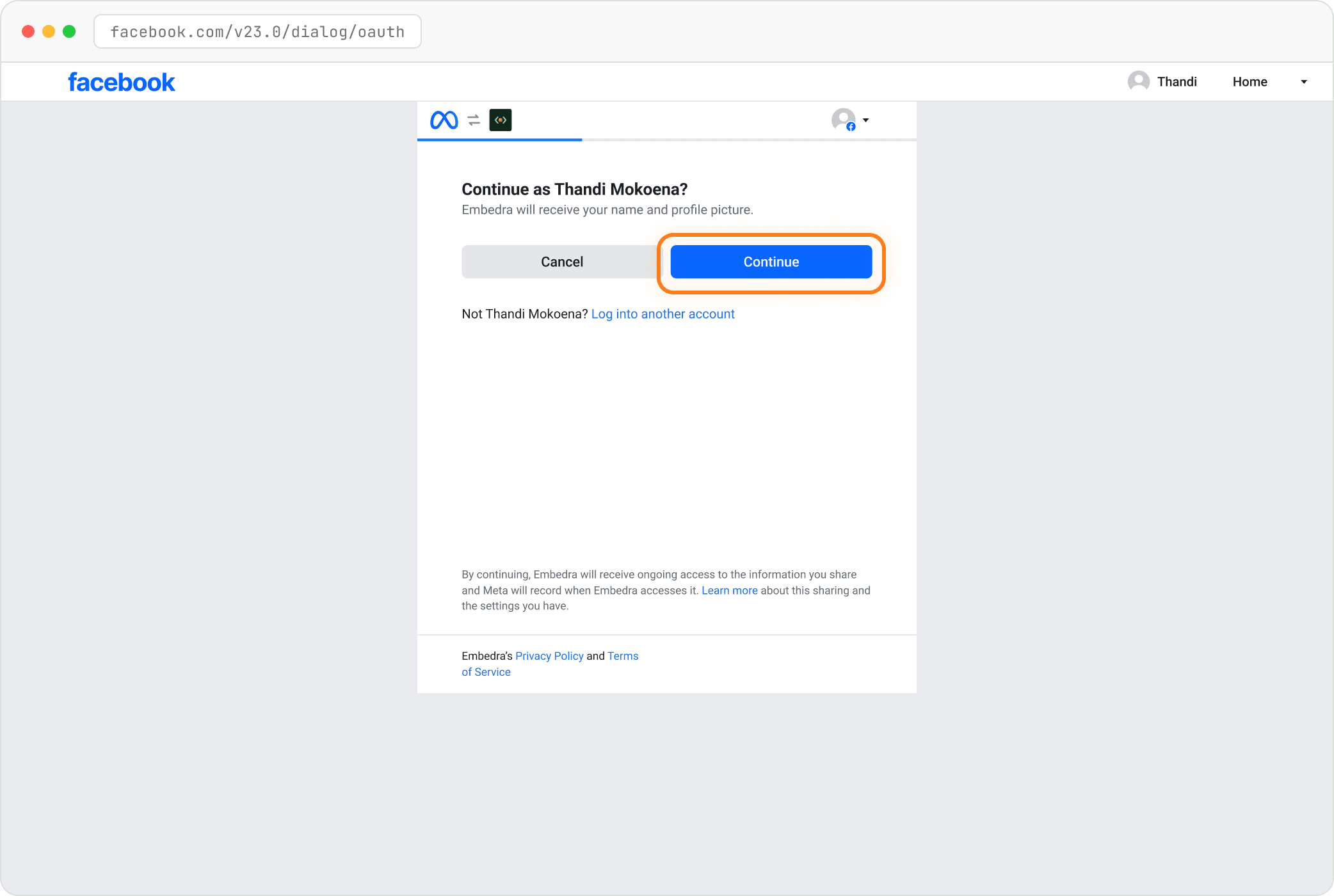Click the yellow minimize window button
The height and width of the screenshot is (896, 1334).
click(49, 31)
